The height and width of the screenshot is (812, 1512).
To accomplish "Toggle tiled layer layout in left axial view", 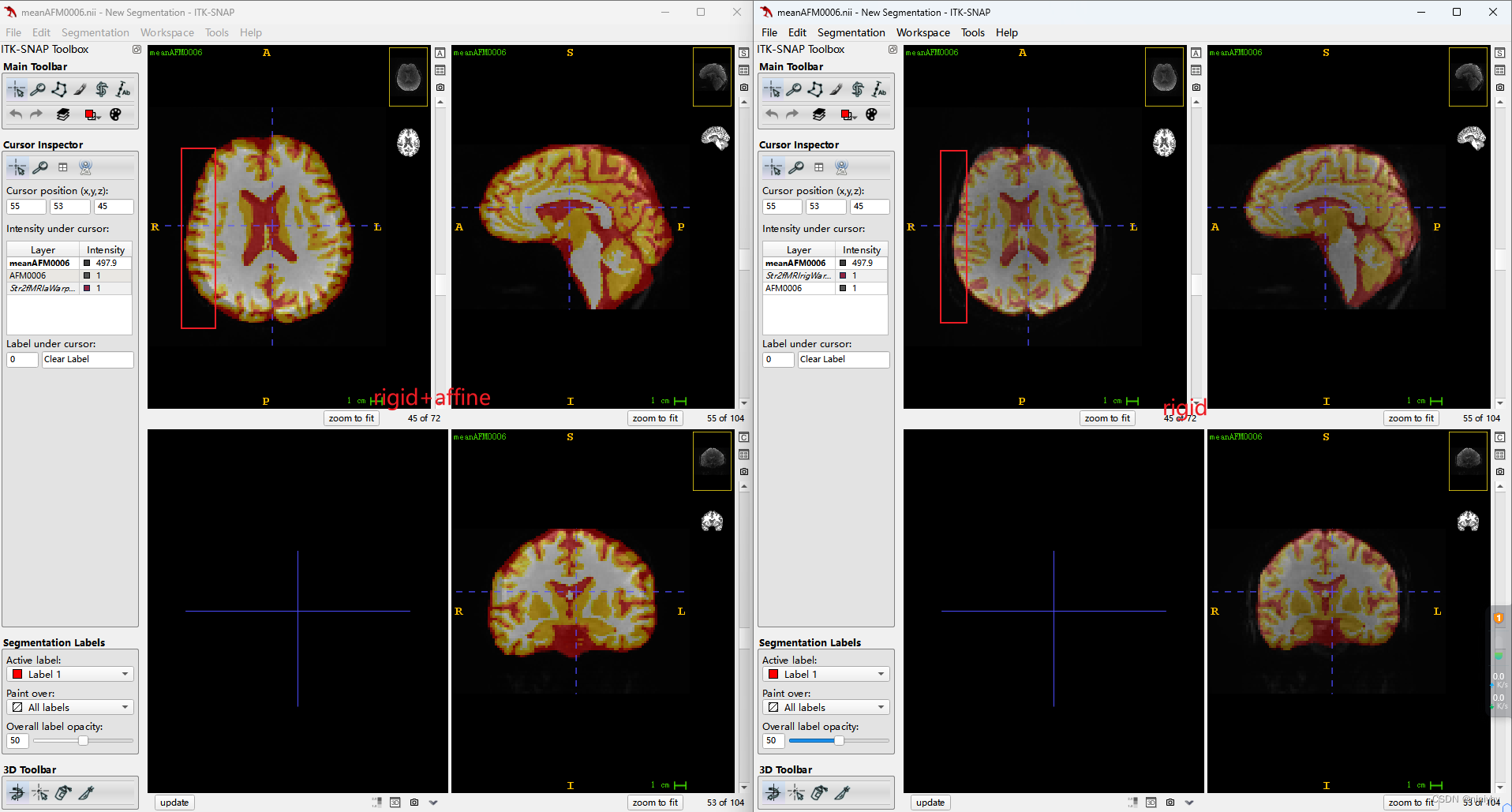I will pyautogui.click(x=440, y=70).
